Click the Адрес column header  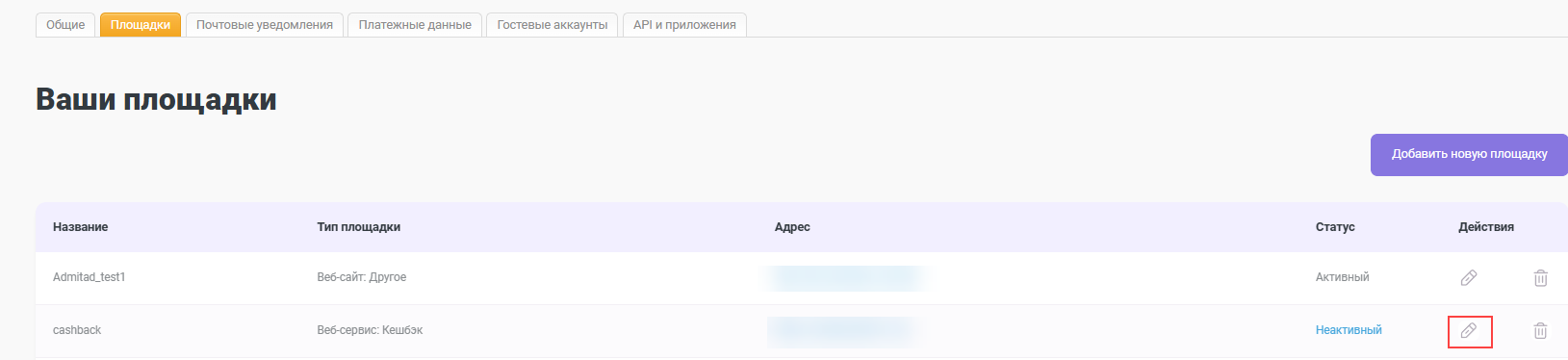click(792, 227)
